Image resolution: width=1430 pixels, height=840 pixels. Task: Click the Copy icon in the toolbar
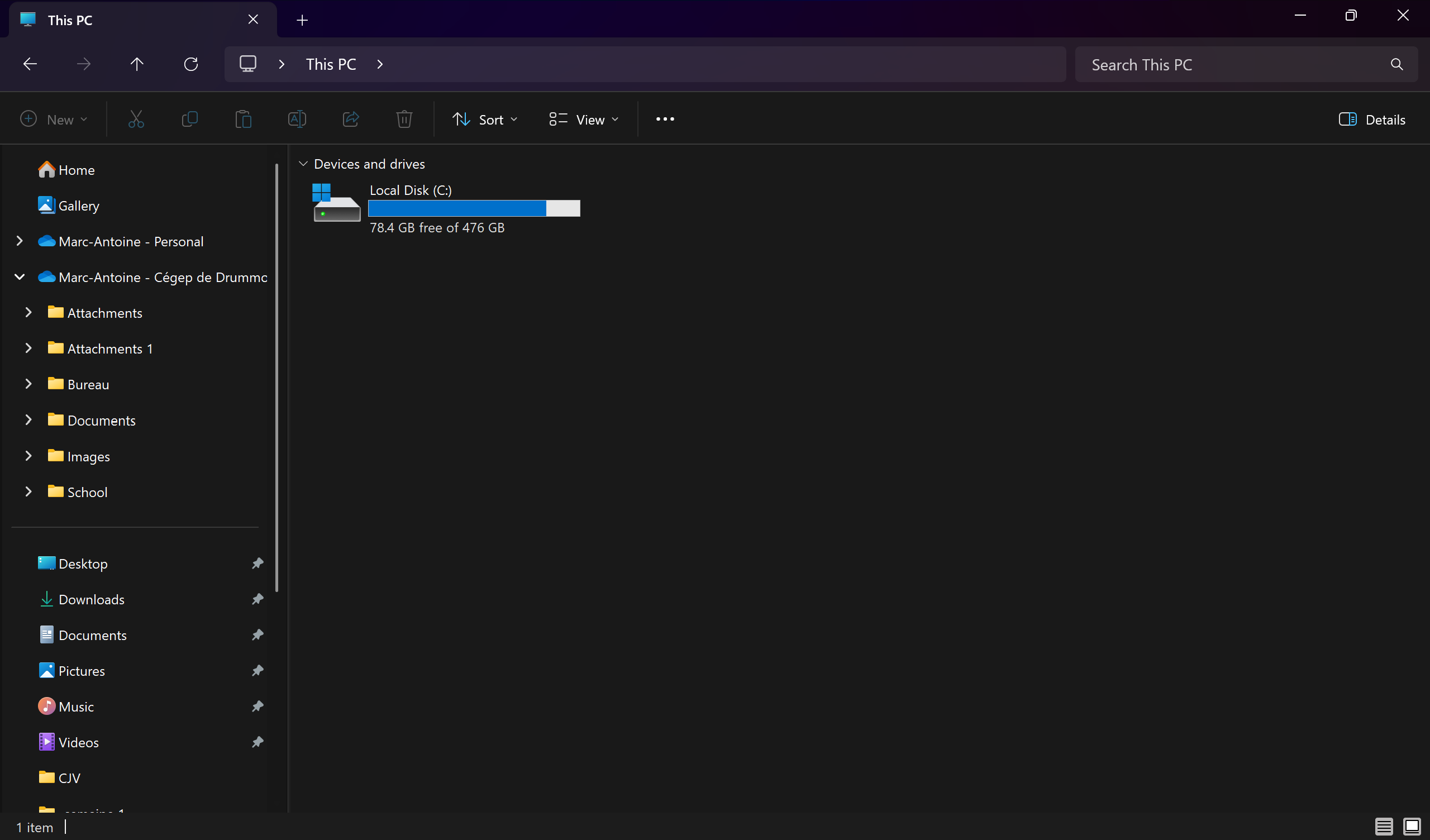pos(189,119)
